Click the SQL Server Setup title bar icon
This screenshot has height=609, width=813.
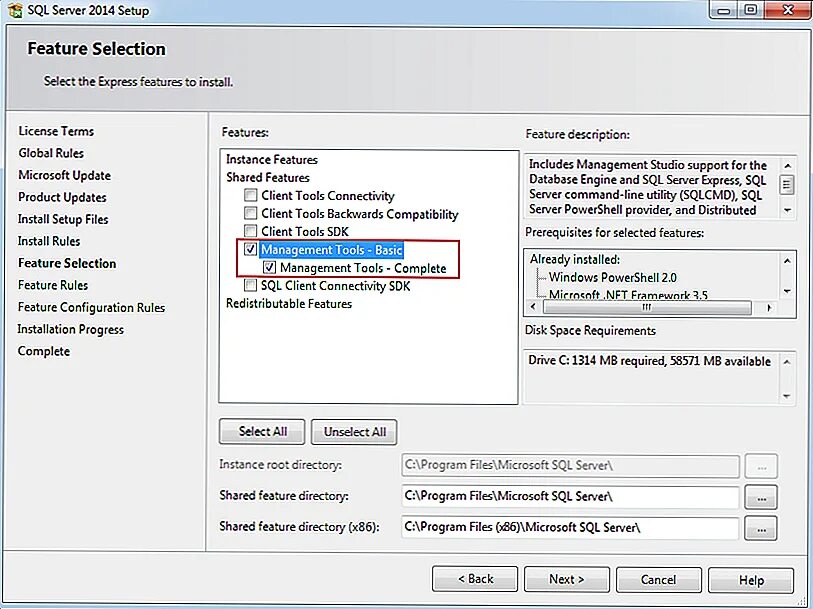[14, 10]
